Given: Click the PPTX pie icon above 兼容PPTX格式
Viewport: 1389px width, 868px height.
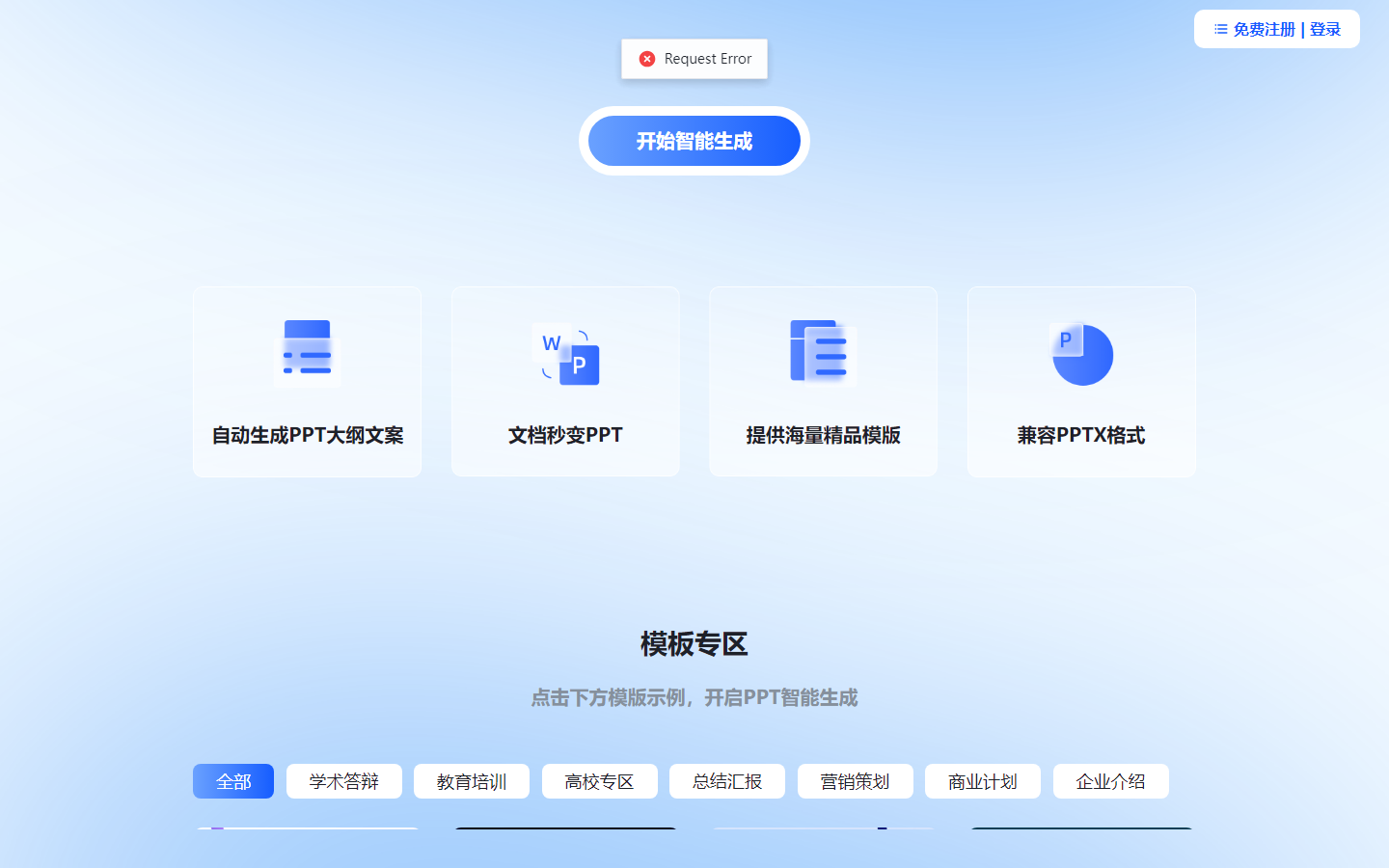Looking at the screenshot, I should click(1081, 354).
